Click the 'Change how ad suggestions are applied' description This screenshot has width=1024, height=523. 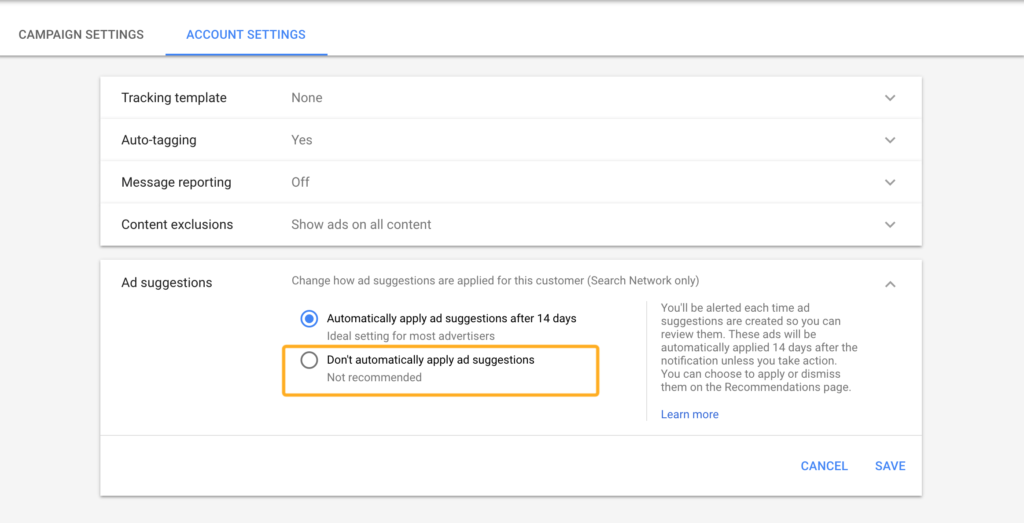pyautogui.click(x=495, y=281)
